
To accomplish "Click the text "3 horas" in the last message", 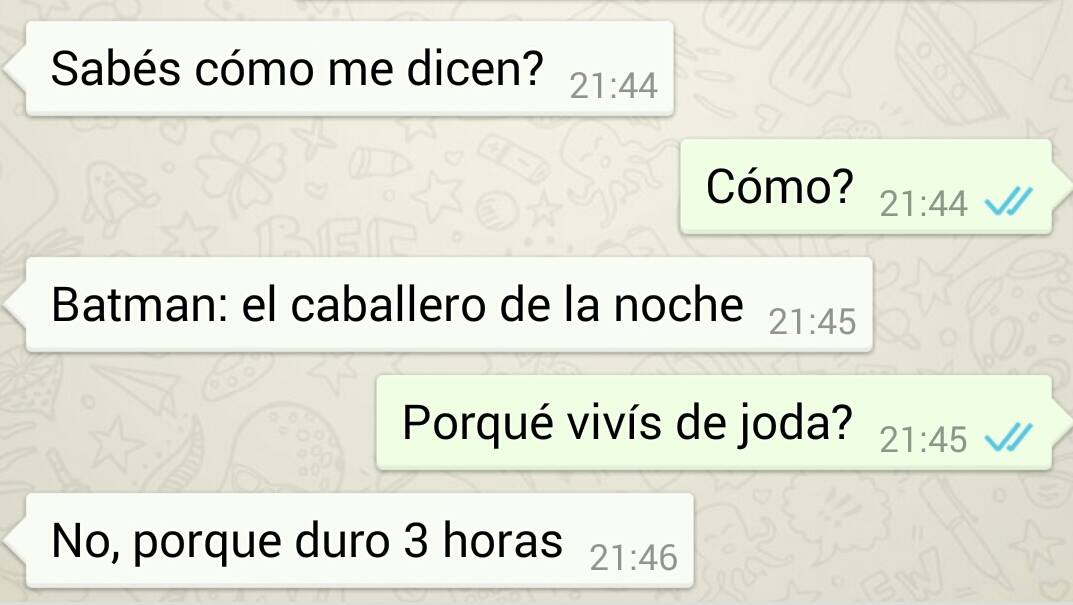I will point(483,541).
